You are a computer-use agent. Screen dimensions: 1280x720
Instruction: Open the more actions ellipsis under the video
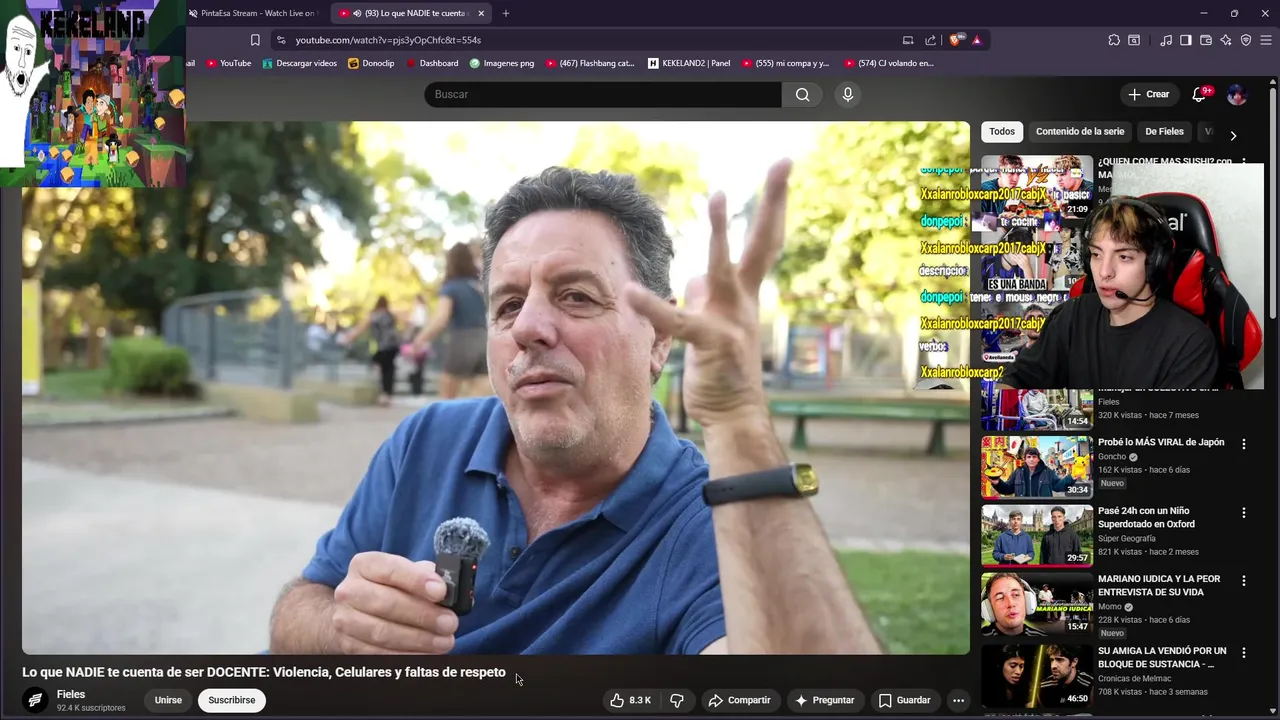(958, 700)
